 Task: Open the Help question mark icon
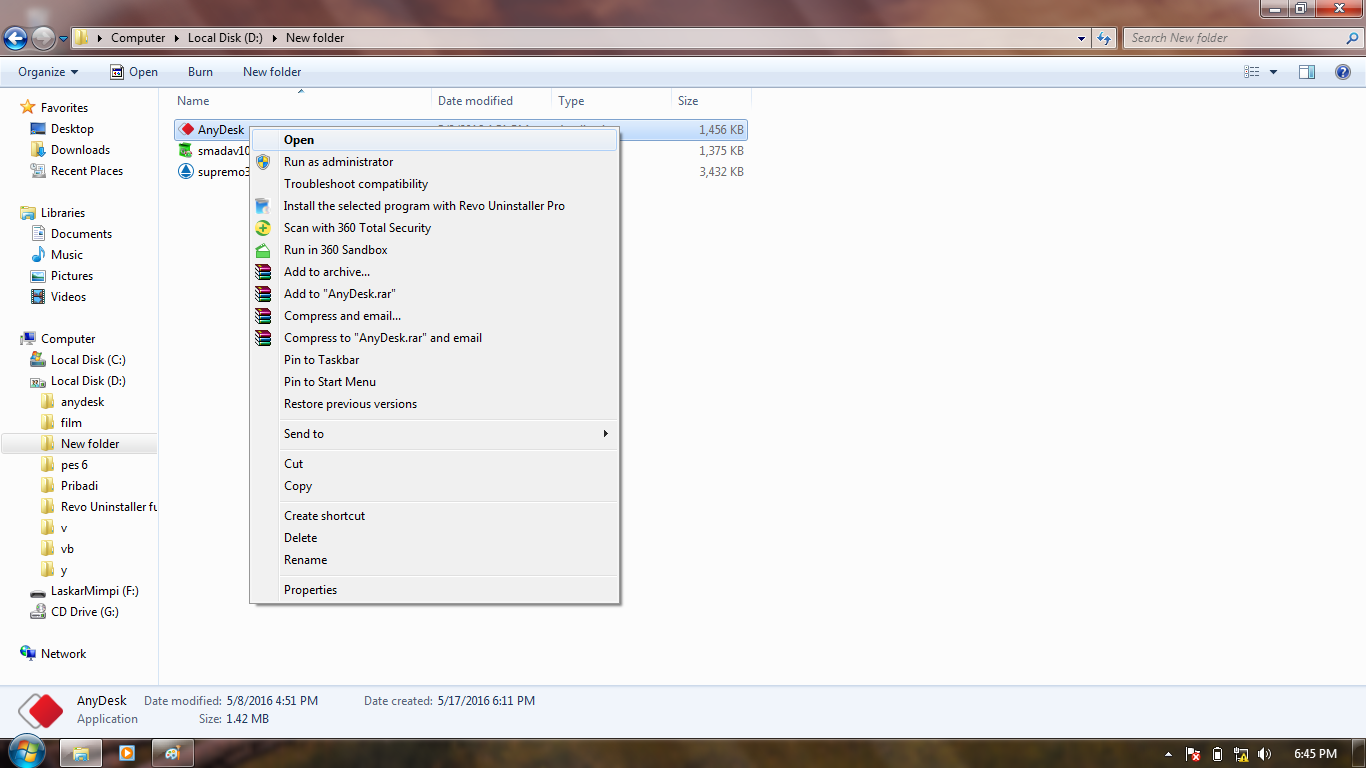coord(1343,72)
